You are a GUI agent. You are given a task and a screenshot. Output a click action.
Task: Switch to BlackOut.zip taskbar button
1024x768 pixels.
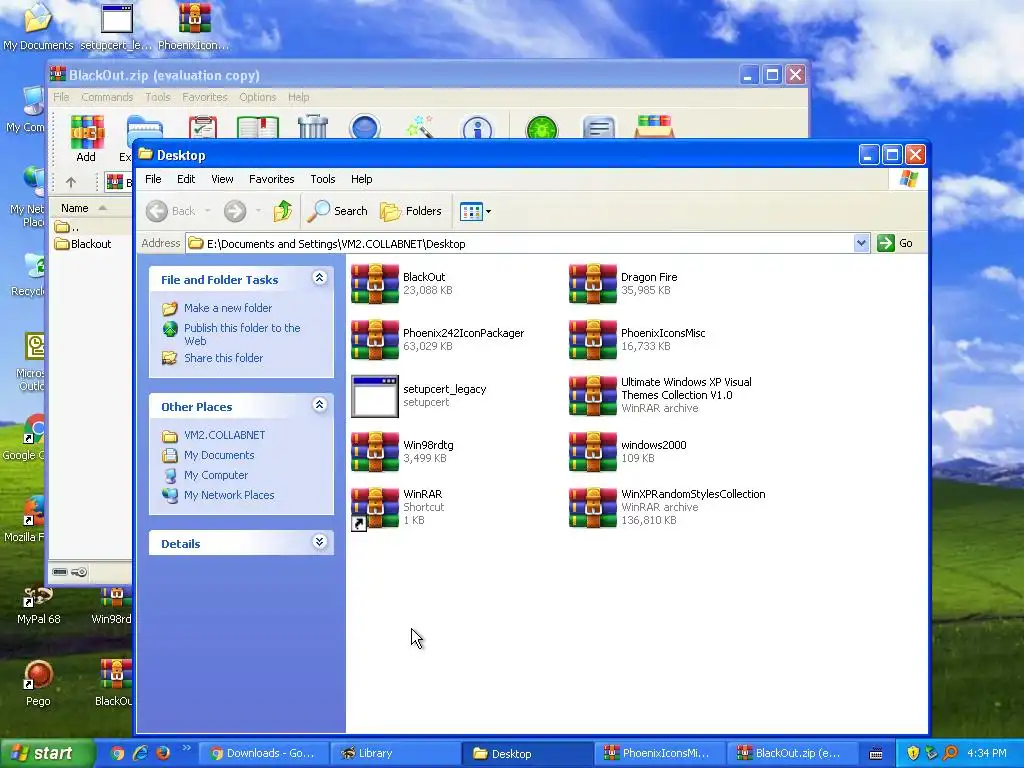(x=791, y=754)
